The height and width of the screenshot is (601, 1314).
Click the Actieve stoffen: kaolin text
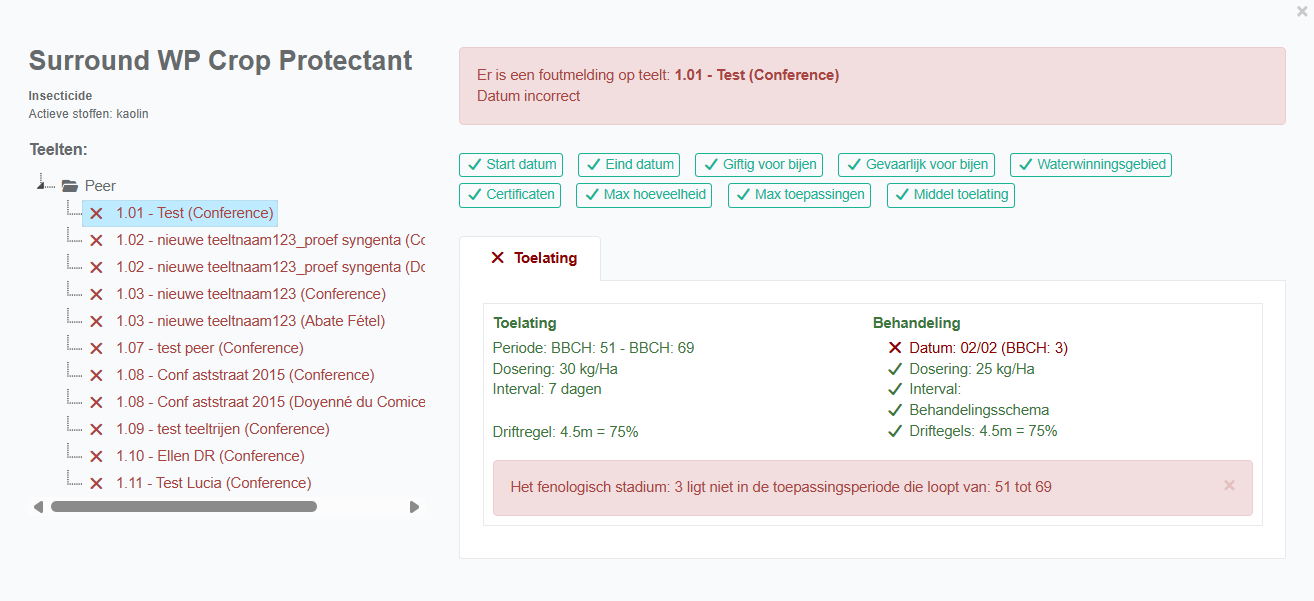(x=88, y=114)
